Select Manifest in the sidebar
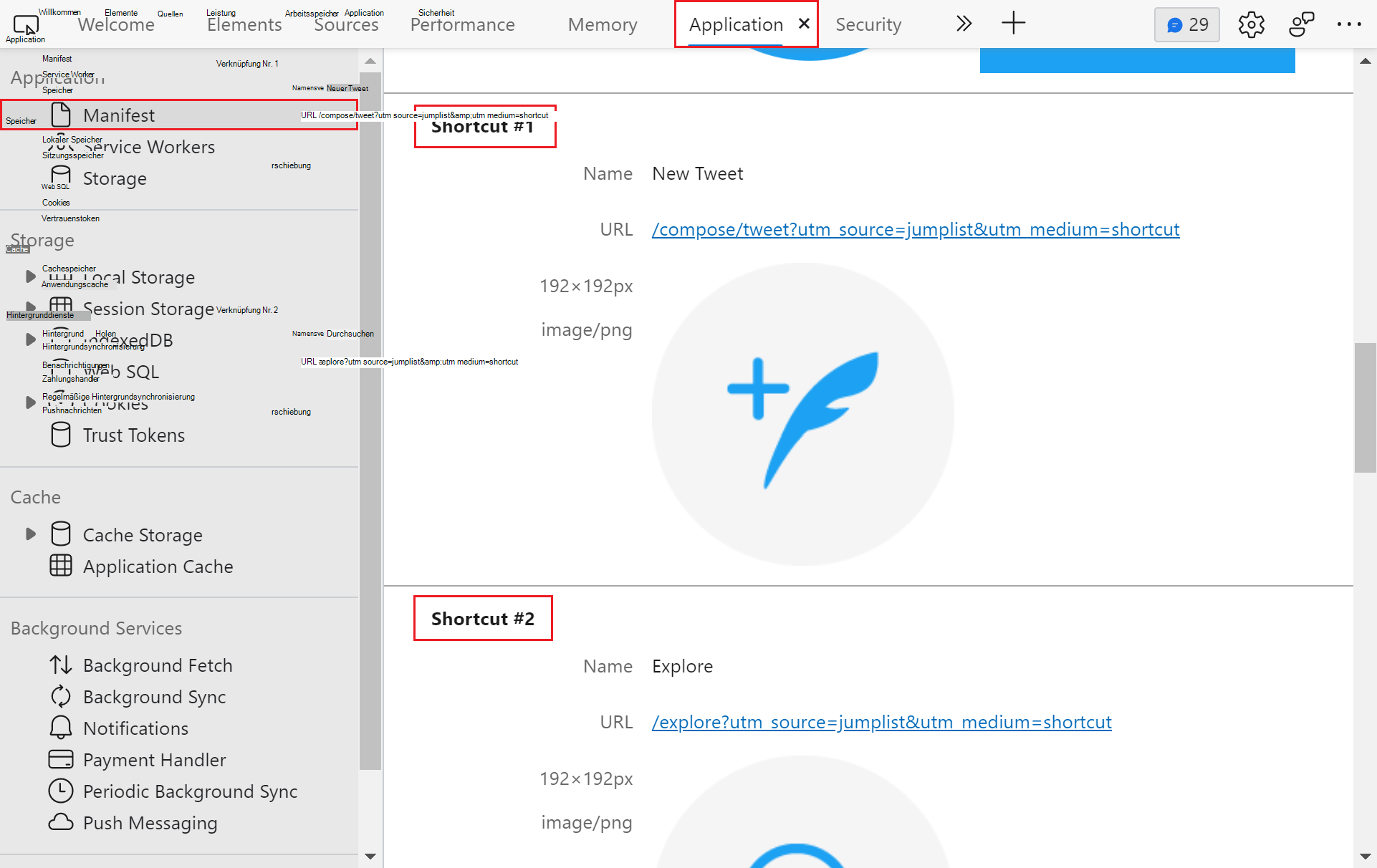The height and width of the screenshot is (868, 1377). [x=179, y=115]
